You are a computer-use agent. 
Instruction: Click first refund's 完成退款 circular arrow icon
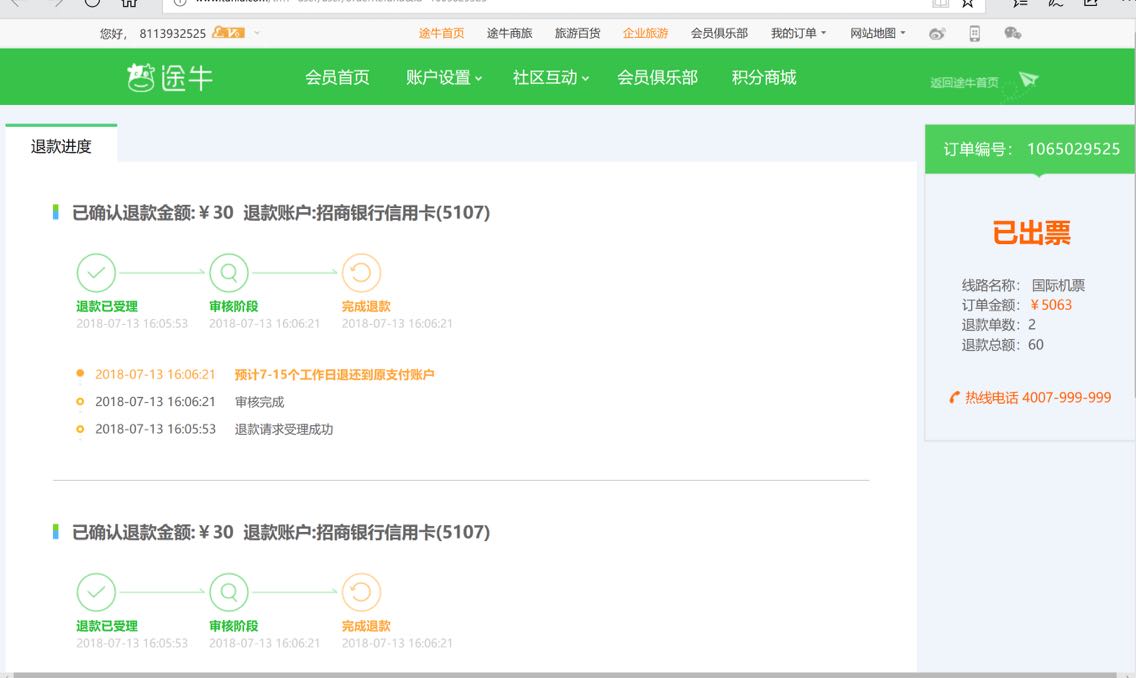pos(361,273)
